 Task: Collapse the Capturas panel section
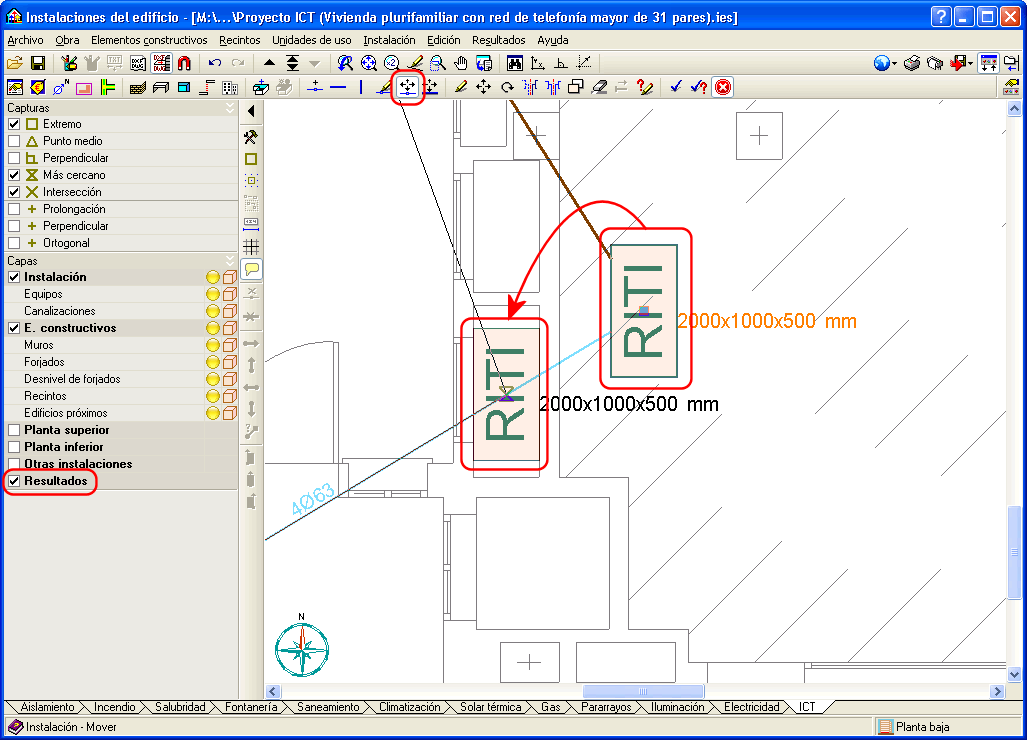230,107
